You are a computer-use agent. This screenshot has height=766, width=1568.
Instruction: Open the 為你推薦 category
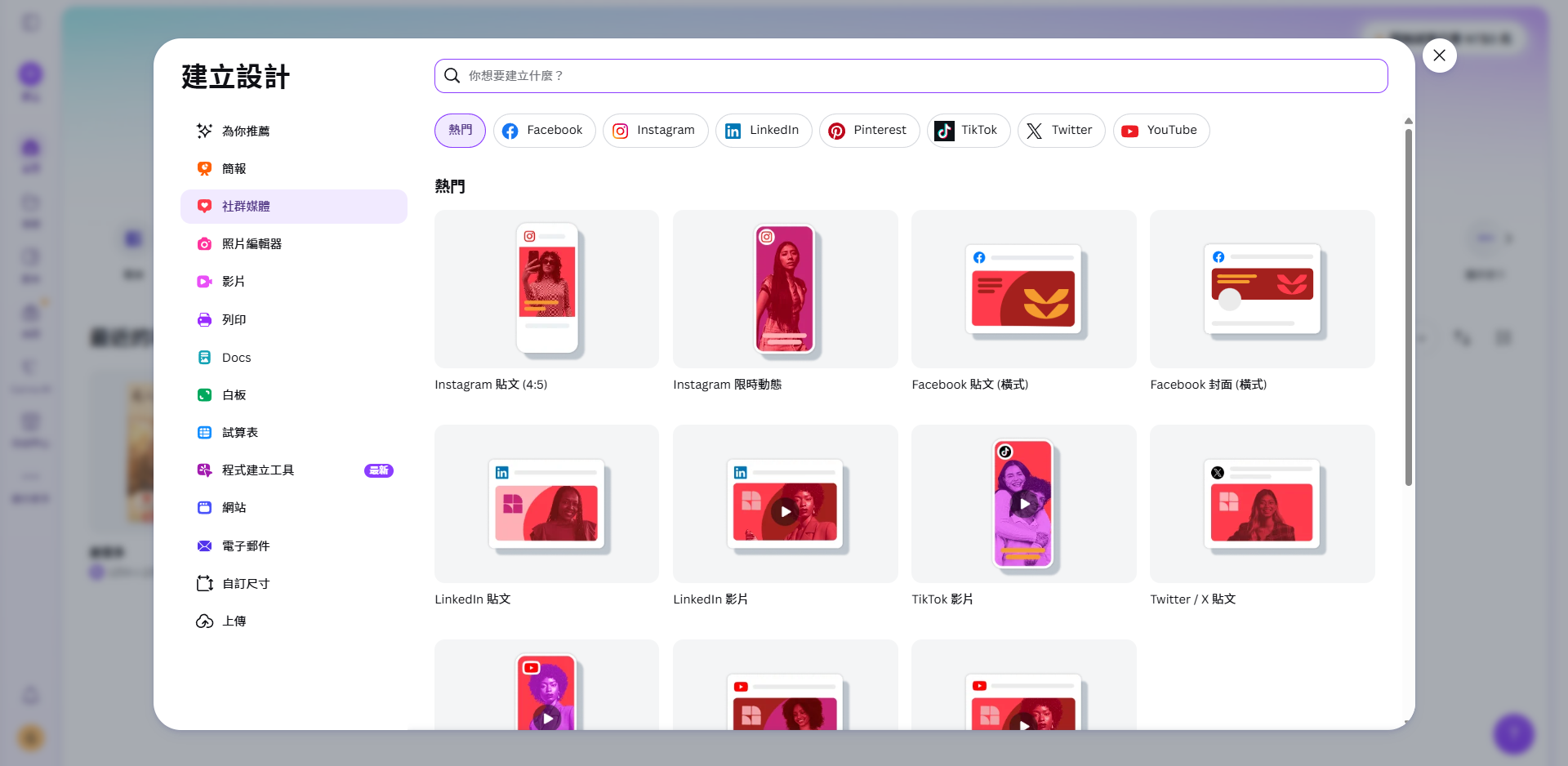[294, 131]
